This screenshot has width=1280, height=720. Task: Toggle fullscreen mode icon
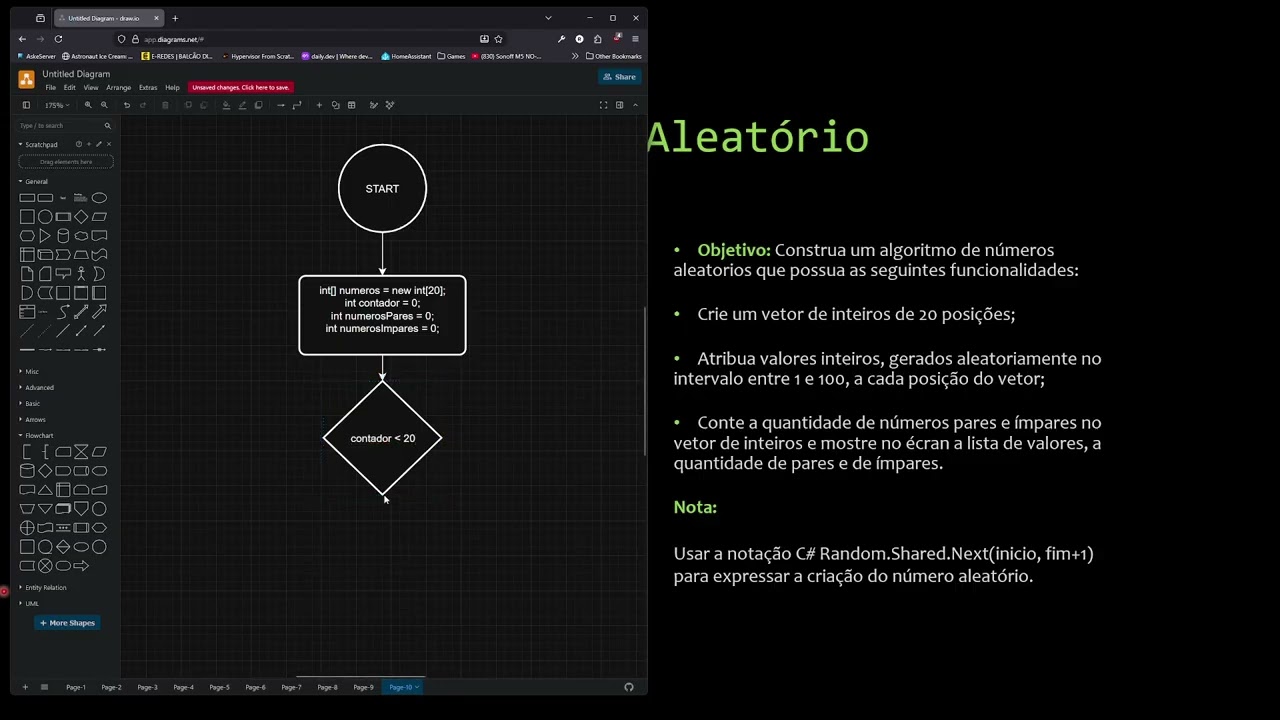603,105
